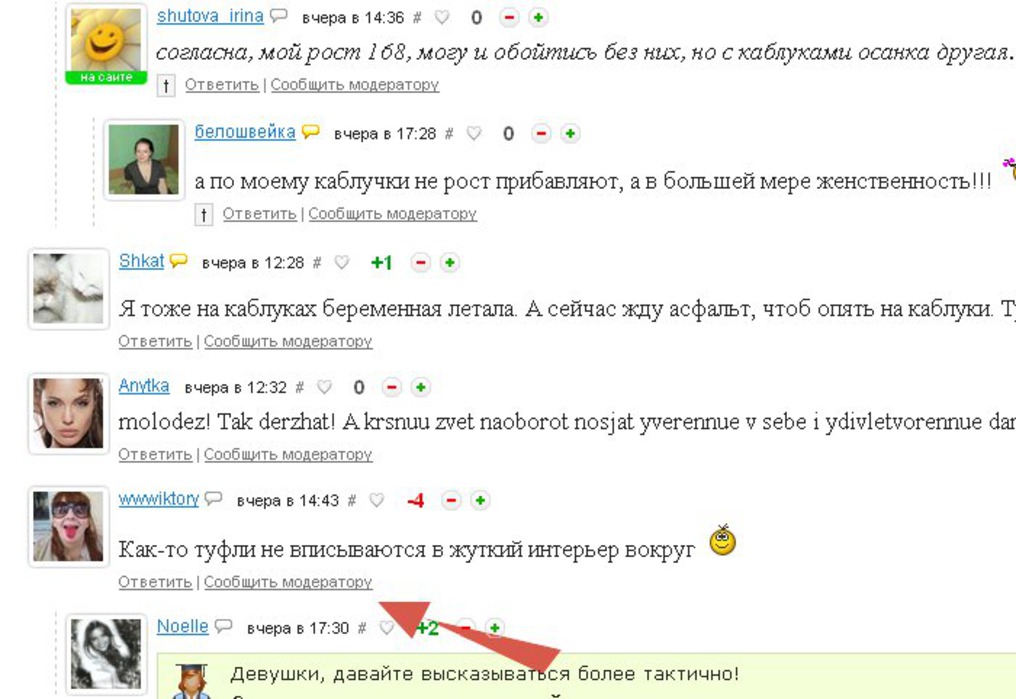Viewport: 1016px width, 699px height.
Task: Favorite Anytka's comment with heart icon
Action: 324,387
